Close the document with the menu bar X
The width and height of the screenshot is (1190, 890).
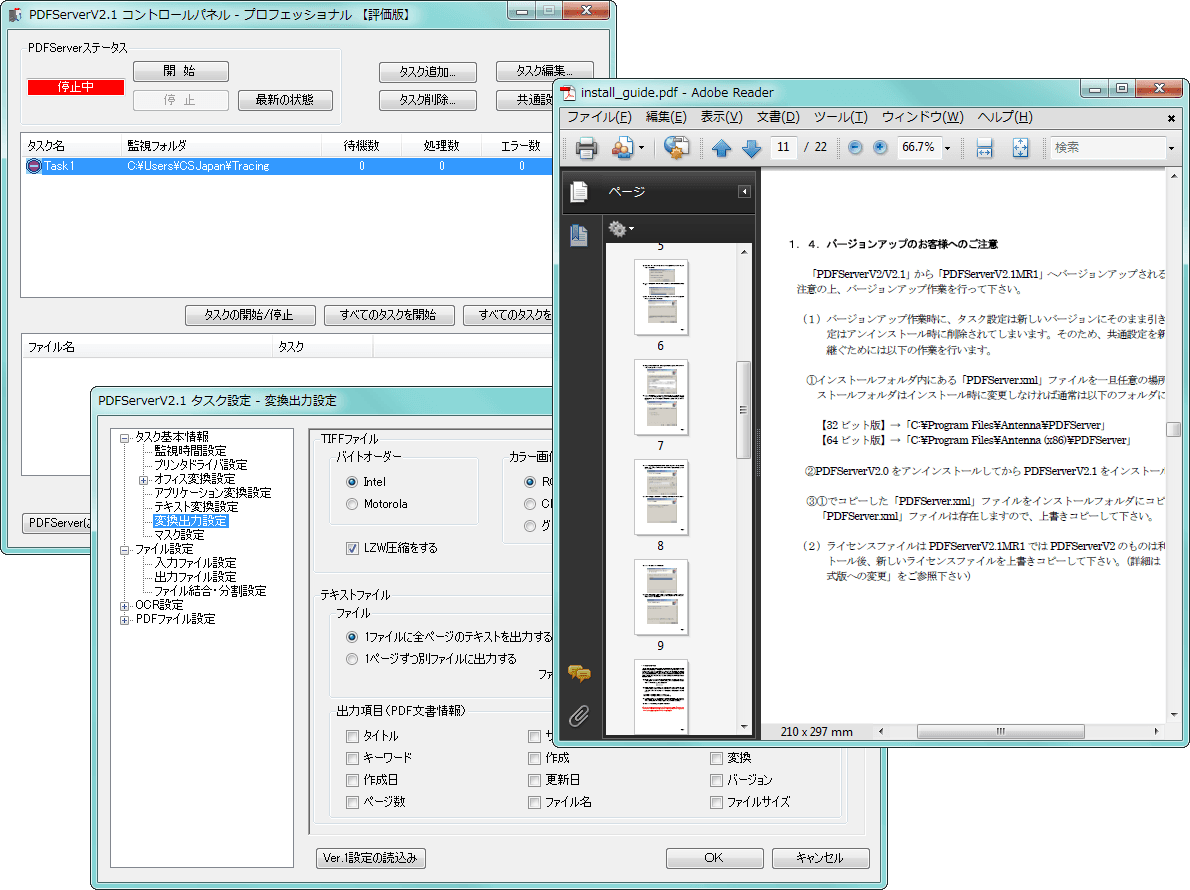coord(1171,118)
